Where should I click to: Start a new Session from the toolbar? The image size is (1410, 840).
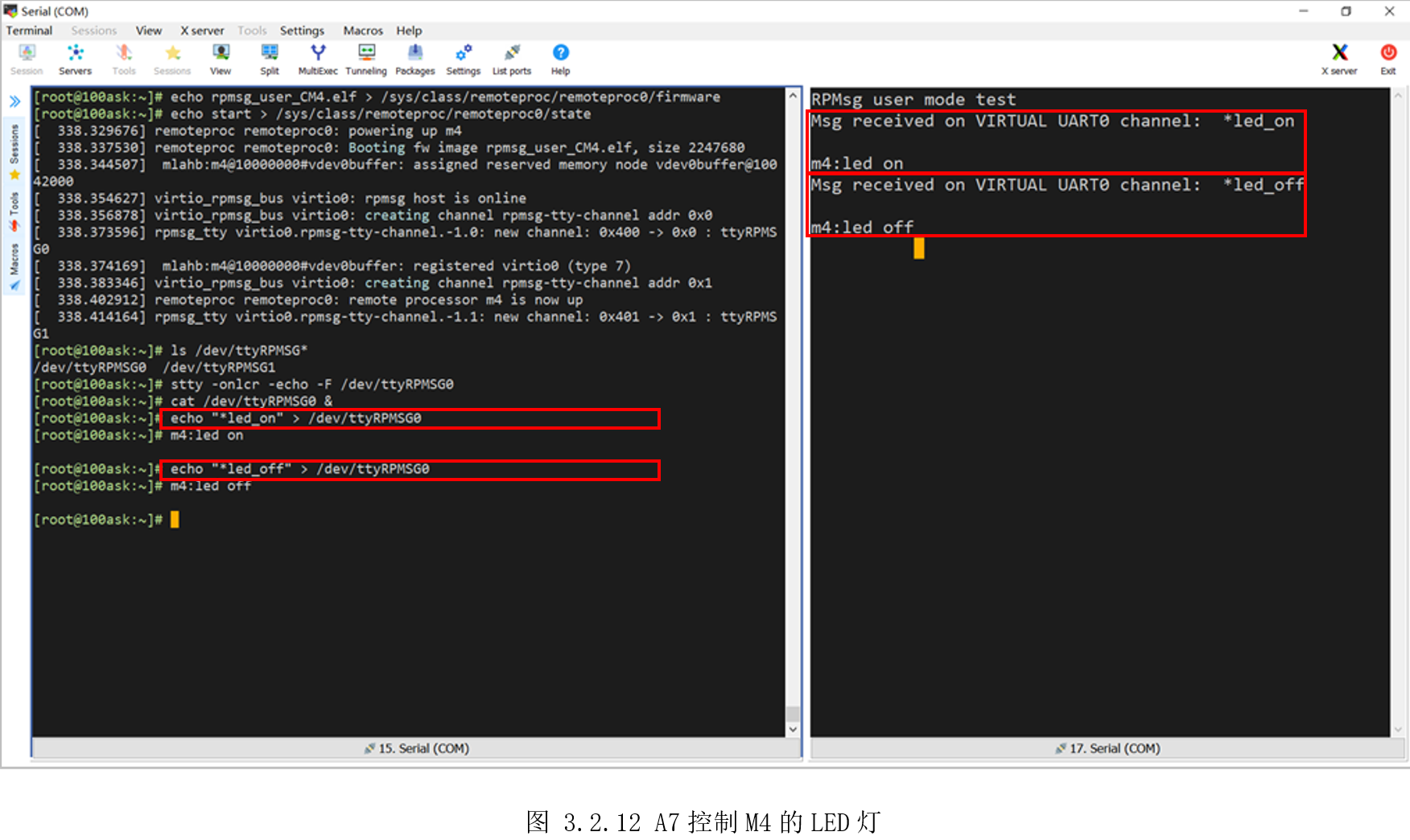point(27,58)
